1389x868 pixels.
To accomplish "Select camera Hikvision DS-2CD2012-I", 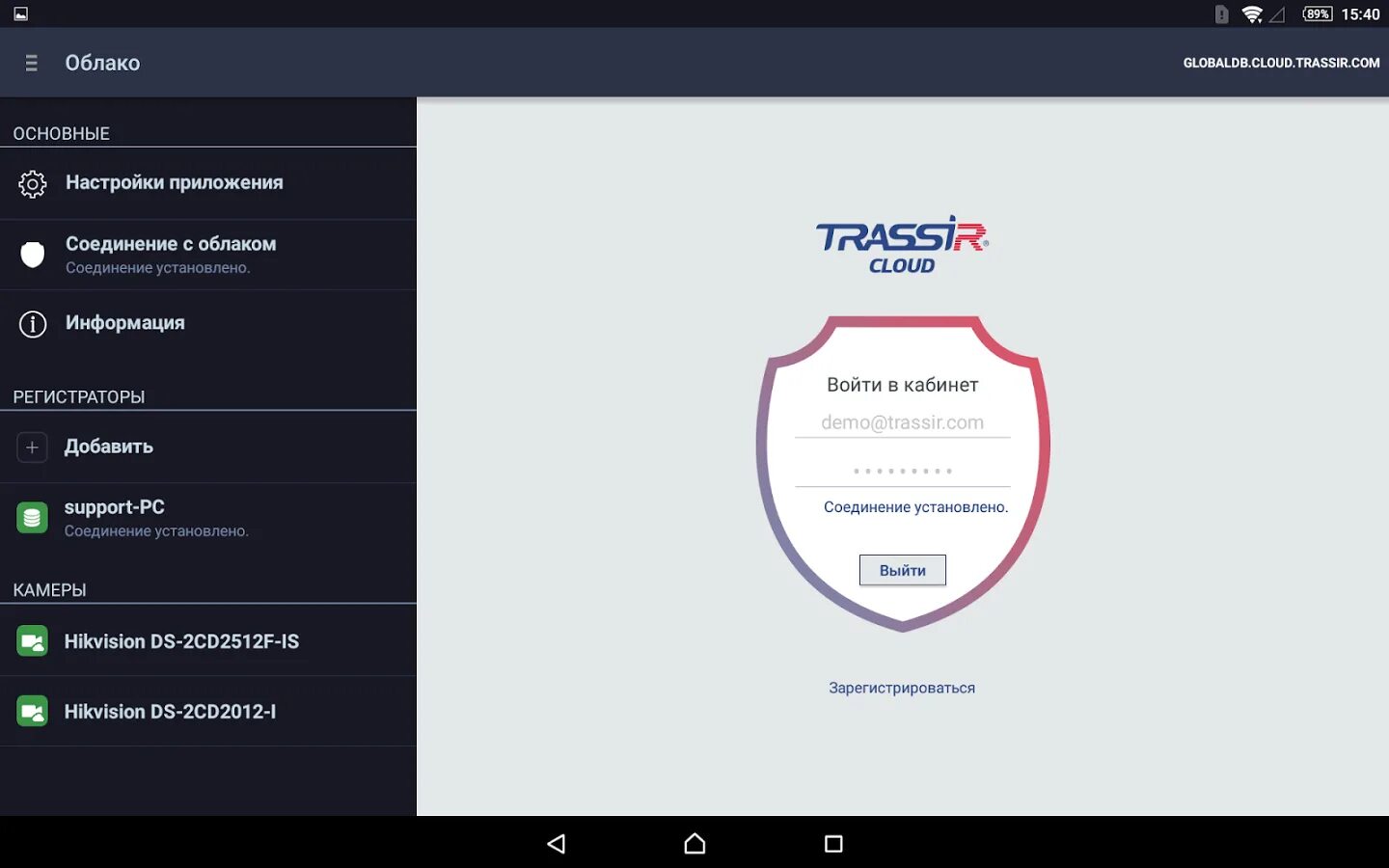I will (208, 712).
